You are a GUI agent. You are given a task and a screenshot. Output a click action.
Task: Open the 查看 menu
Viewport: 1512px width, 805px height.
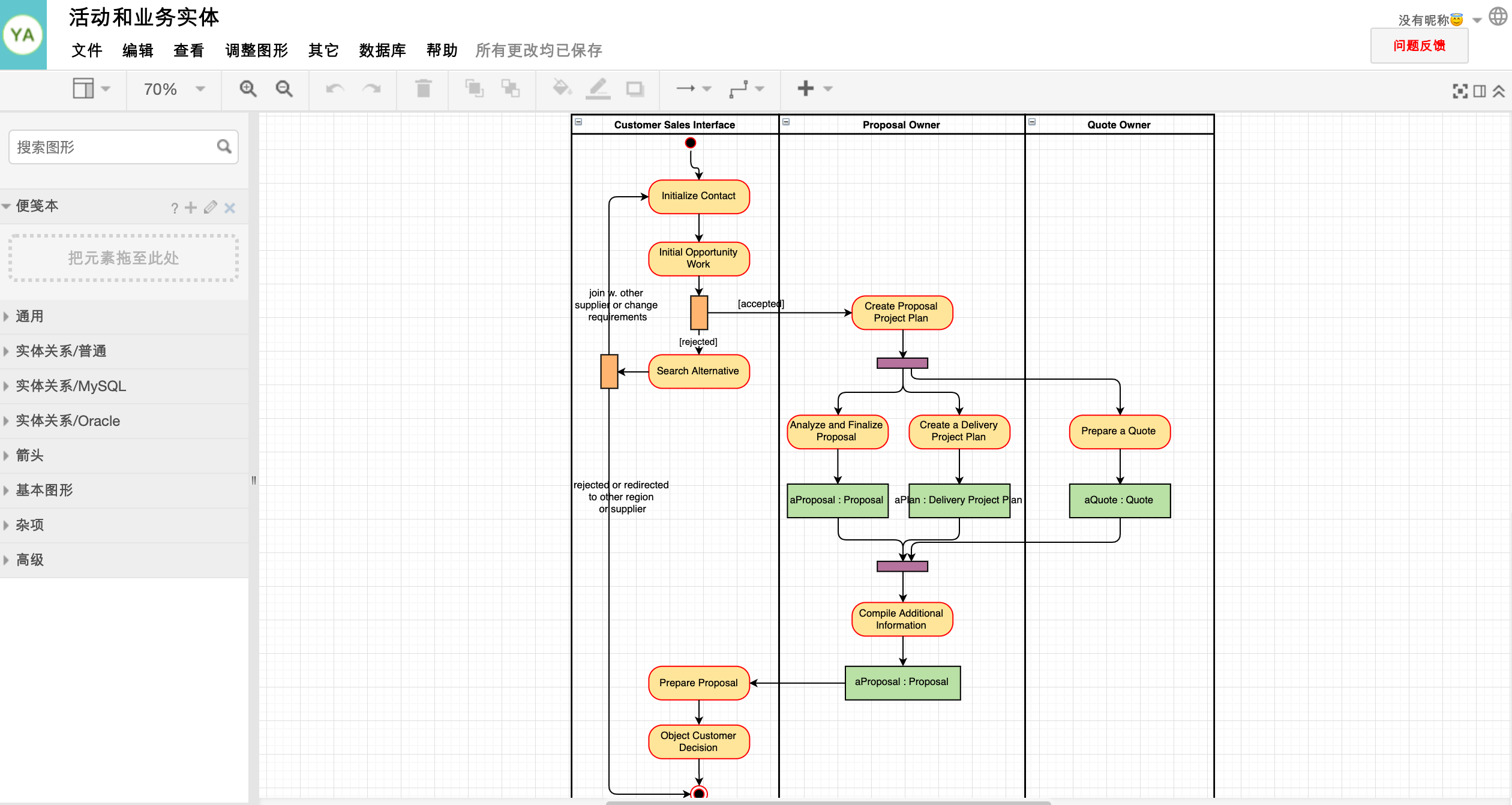[189, 50]
